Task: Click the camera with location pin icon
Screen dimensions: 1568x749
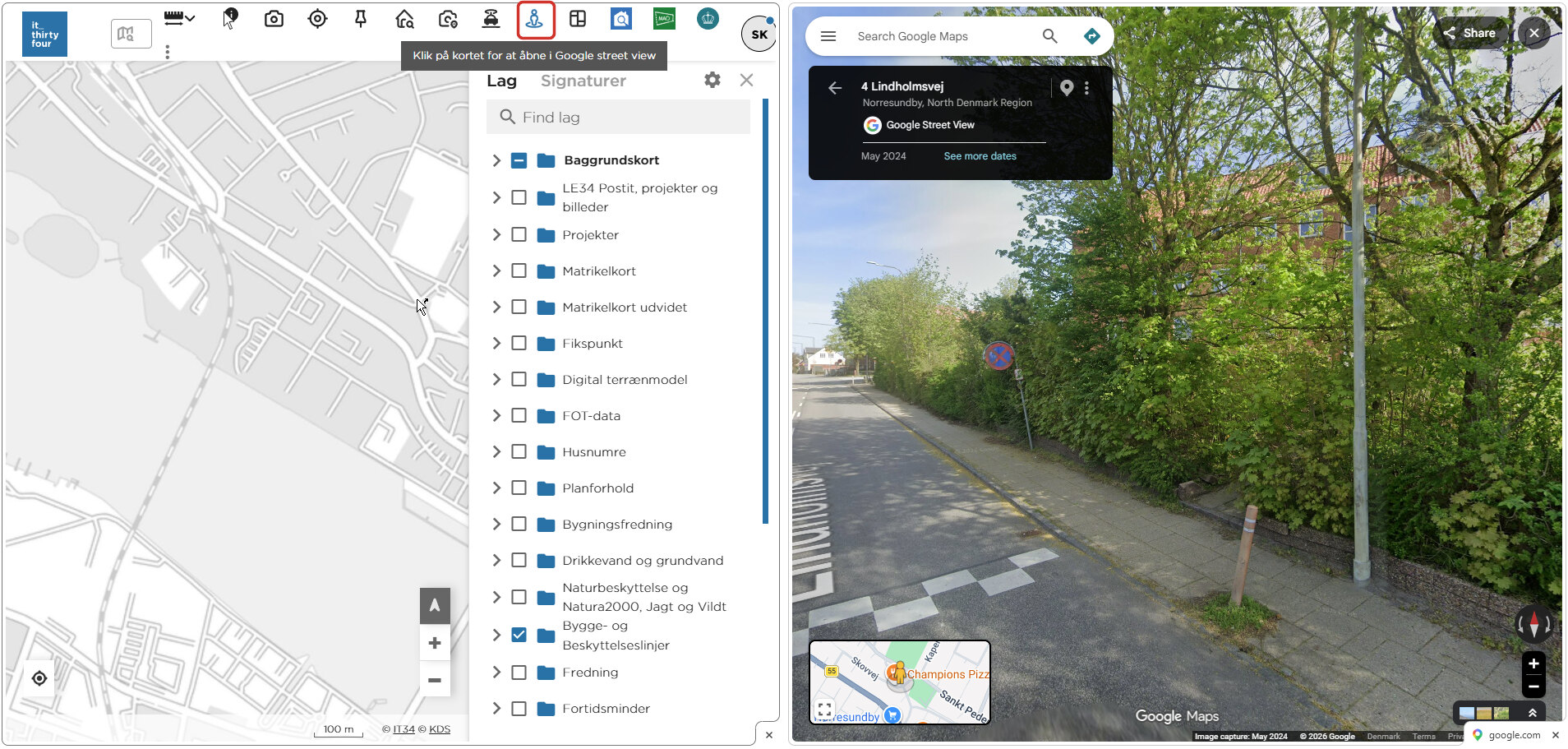Action: click(x=448, y=18)
